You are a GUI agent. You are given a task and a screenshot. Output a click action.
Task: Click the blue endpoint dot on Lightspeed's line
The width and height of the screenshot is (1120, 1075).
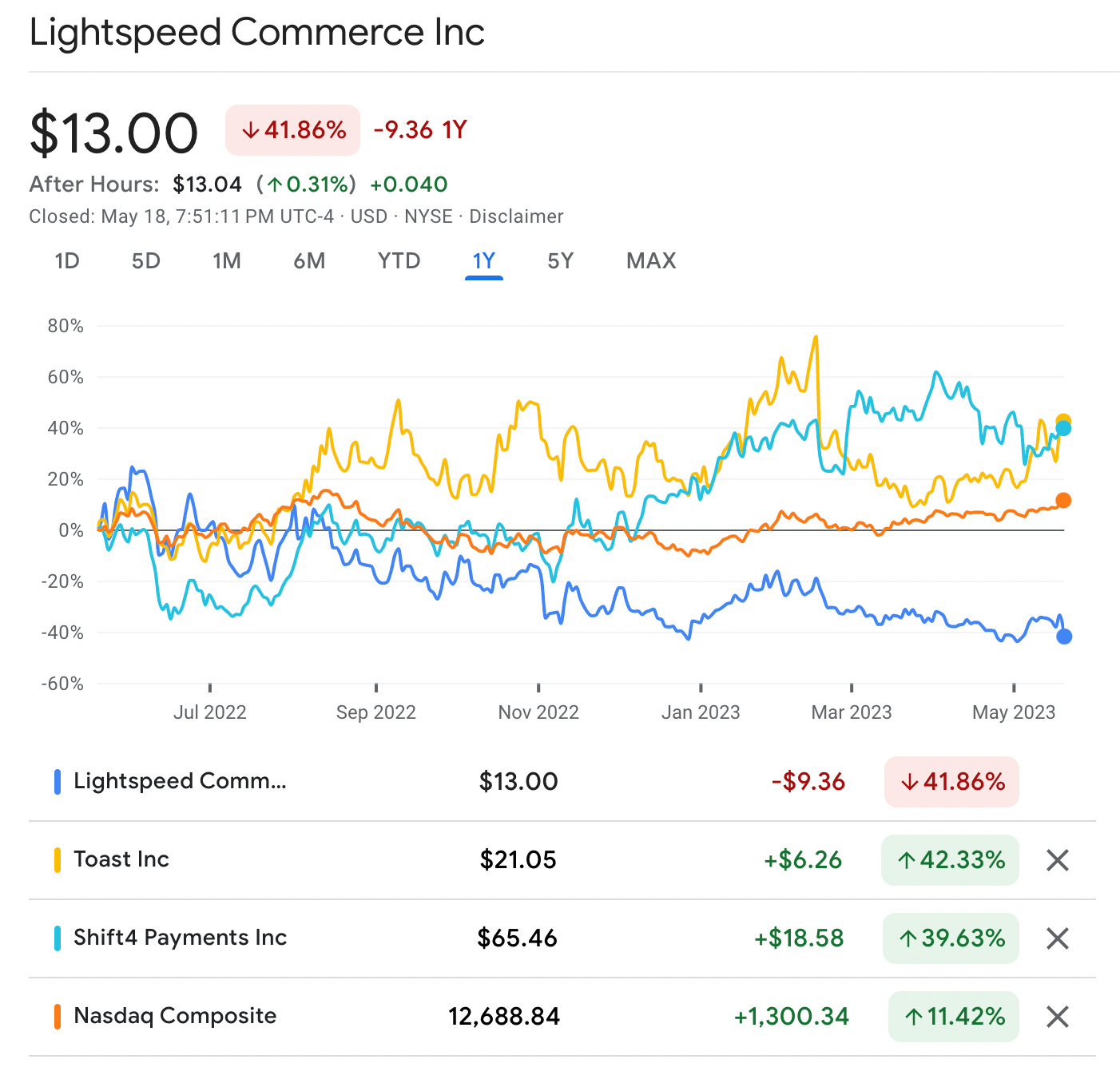pyautogui.click(x=1064, y=637)
